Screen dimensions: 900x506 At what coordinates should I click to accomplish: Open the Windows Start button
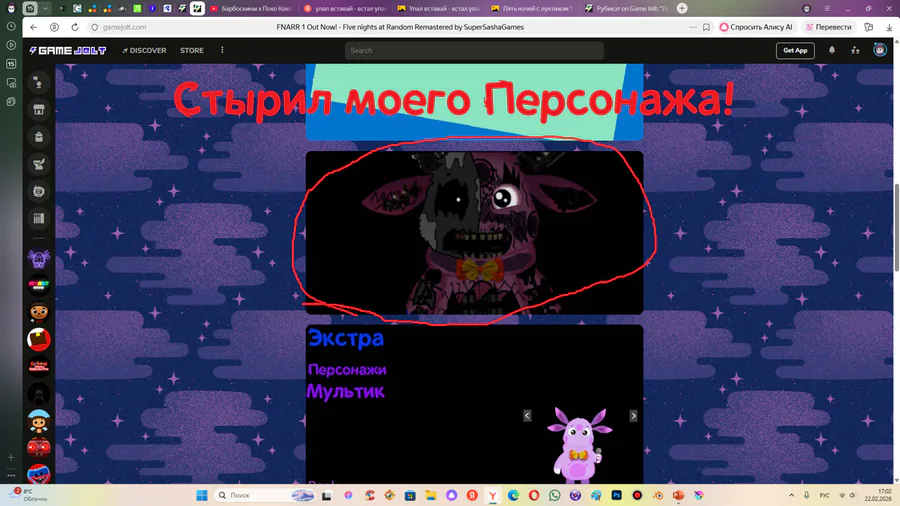point(201,495)
